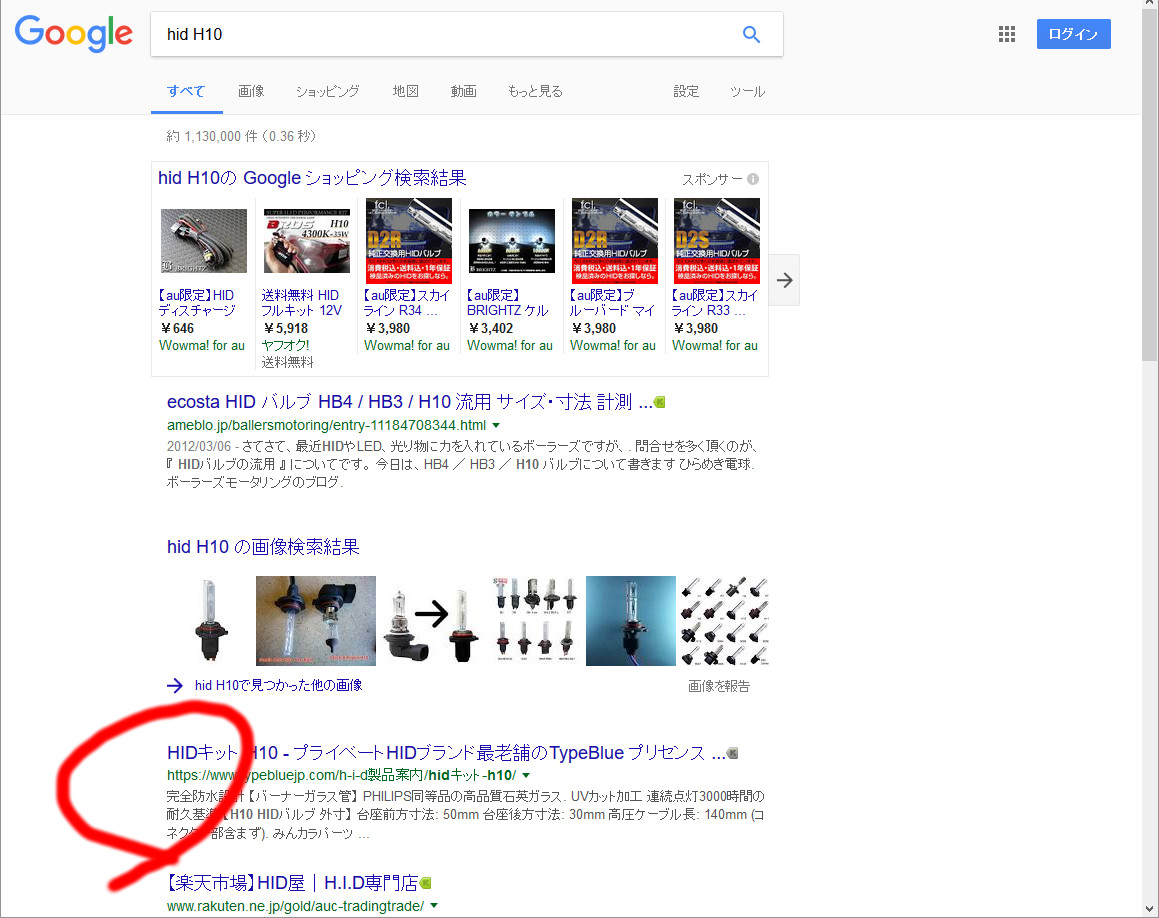Switch to the 画像 tab
The height and width of the screenshot is (918, 1159).
pyautogui.click(x=251, y=91)
